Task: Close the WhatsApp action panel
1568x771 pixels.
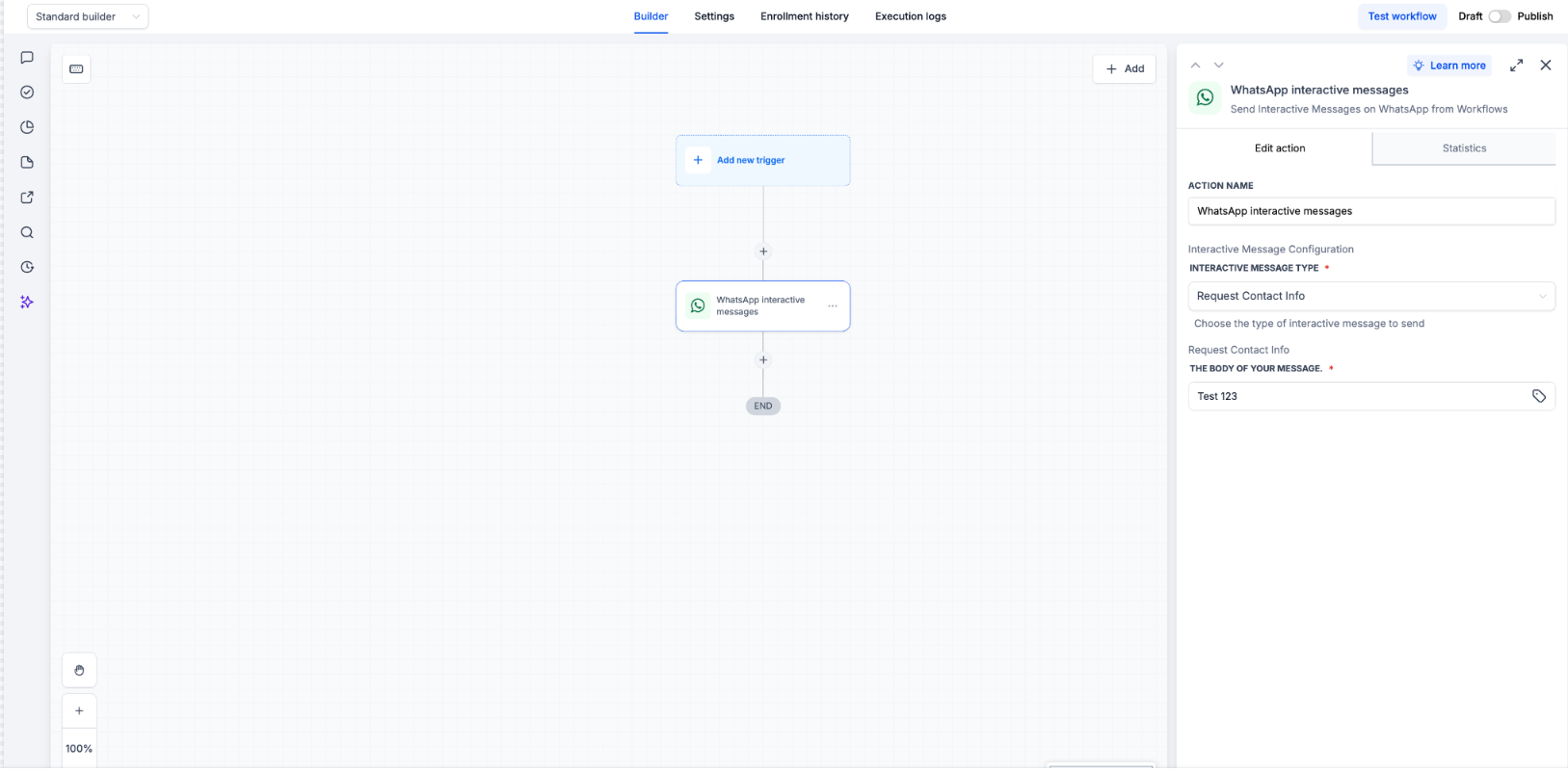Action: [1546, 66]
